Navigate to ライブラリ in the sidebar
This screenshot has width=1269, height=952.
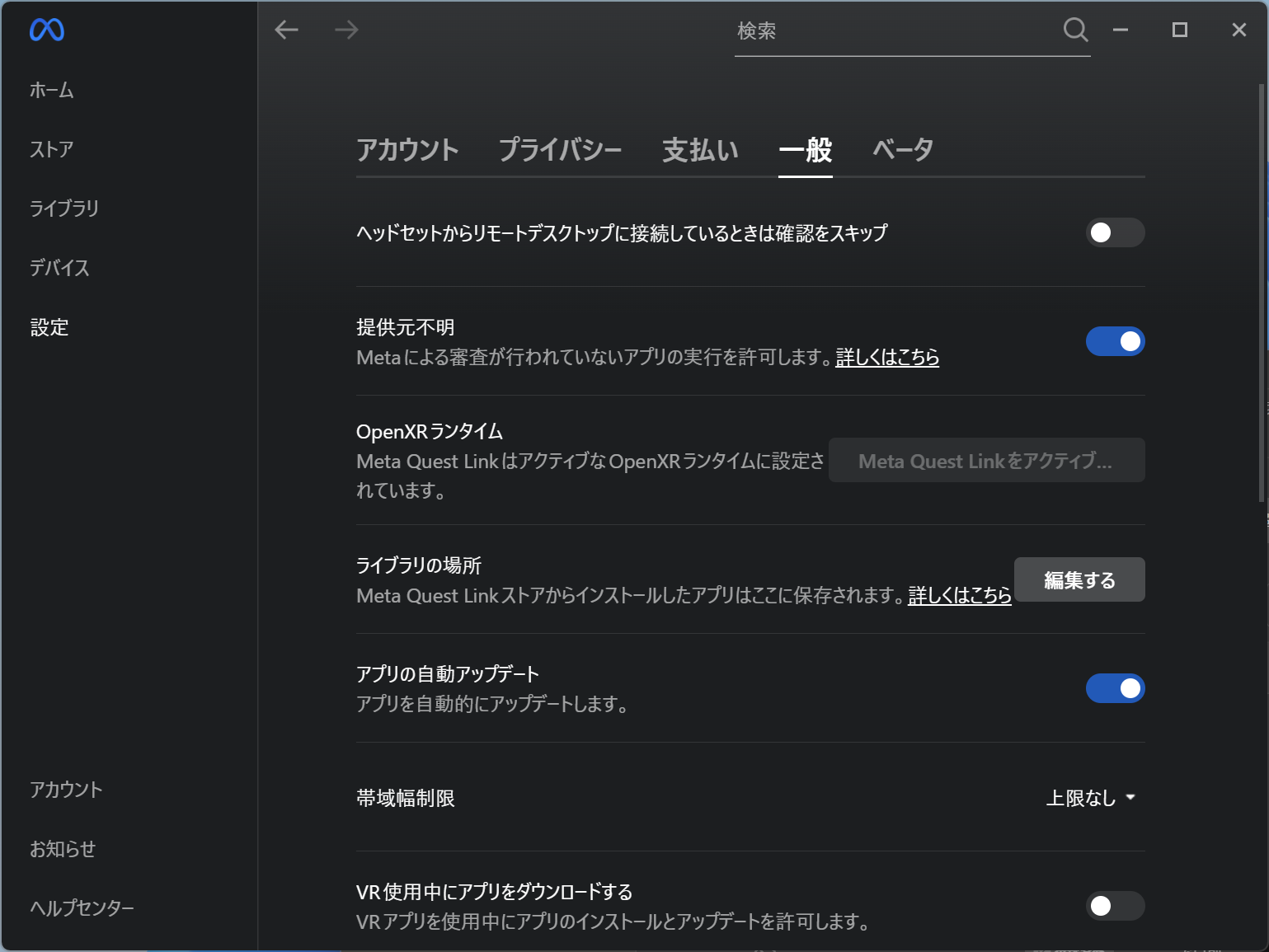click(64, 209)
